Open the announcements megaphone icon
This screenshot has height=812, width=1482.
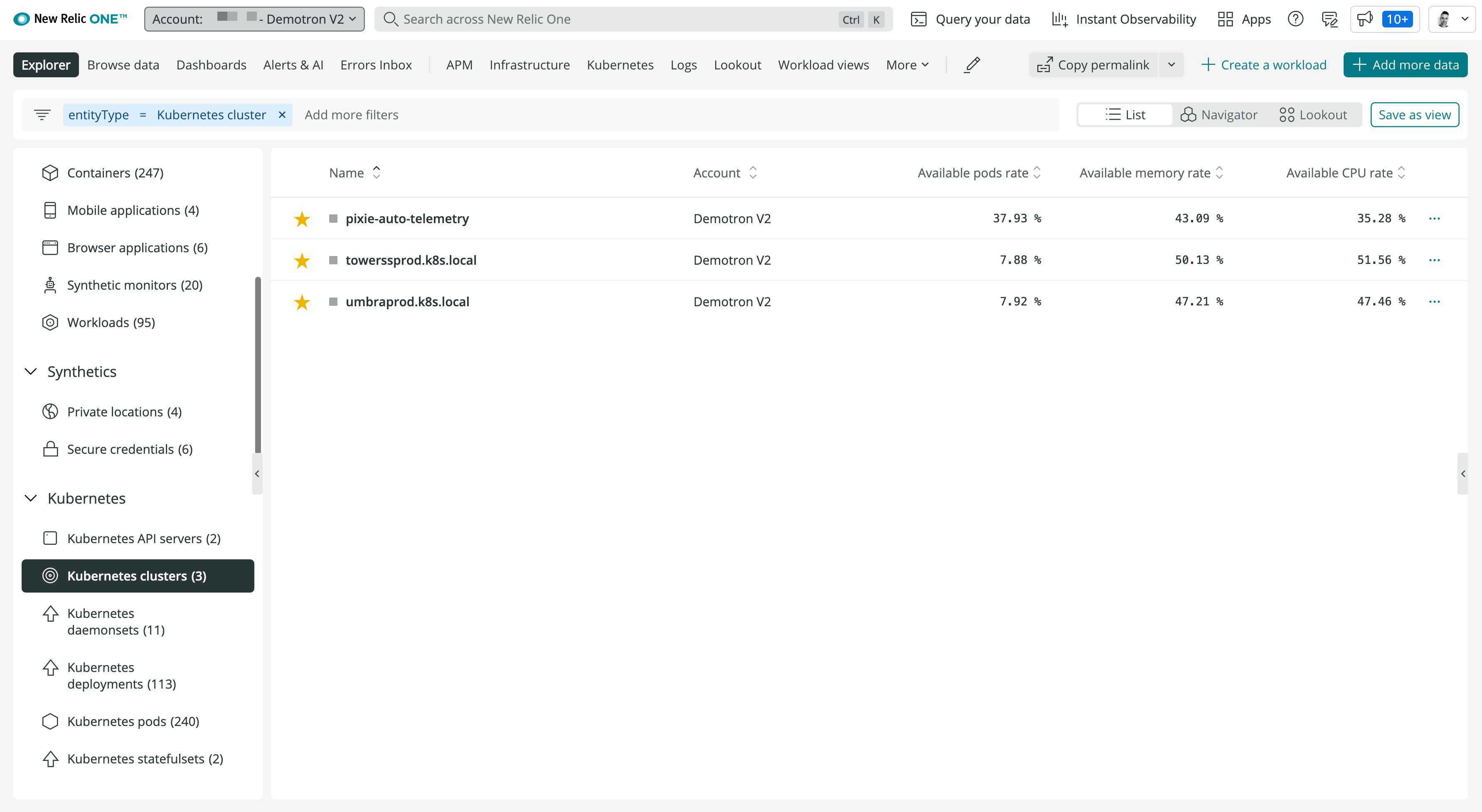(1365, 19)
